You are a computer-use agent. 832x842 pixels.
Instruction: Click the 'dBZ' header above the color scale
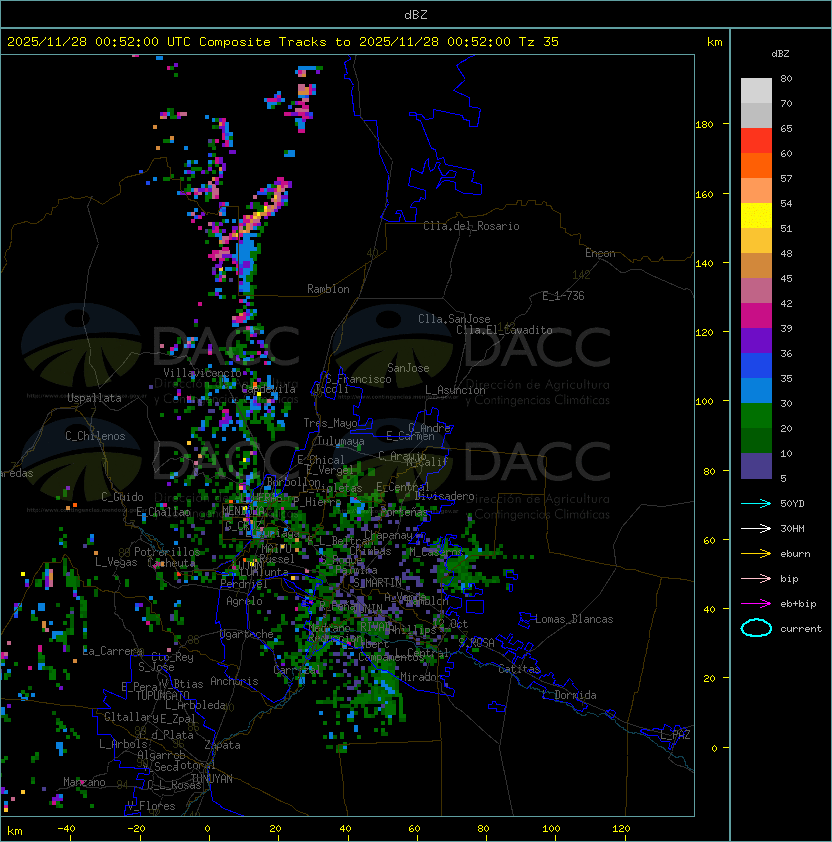point(780,54)
